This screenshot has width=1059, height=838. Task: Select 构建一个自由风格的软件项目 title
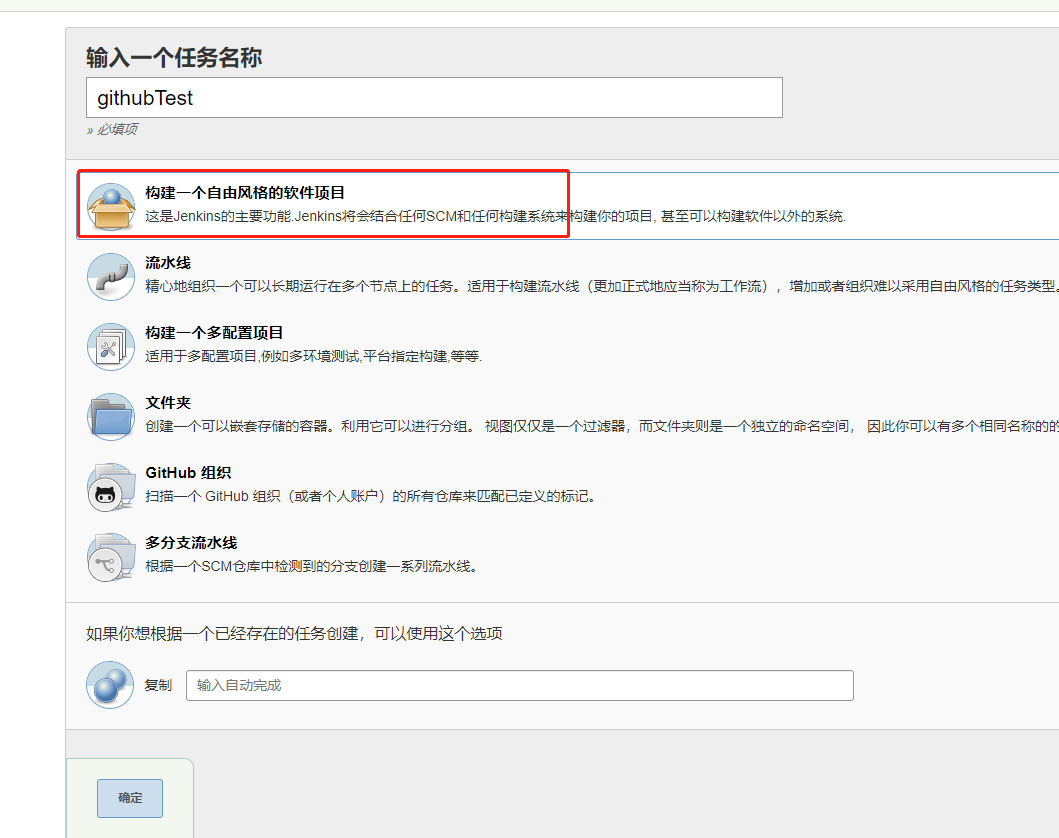[244, 193]
